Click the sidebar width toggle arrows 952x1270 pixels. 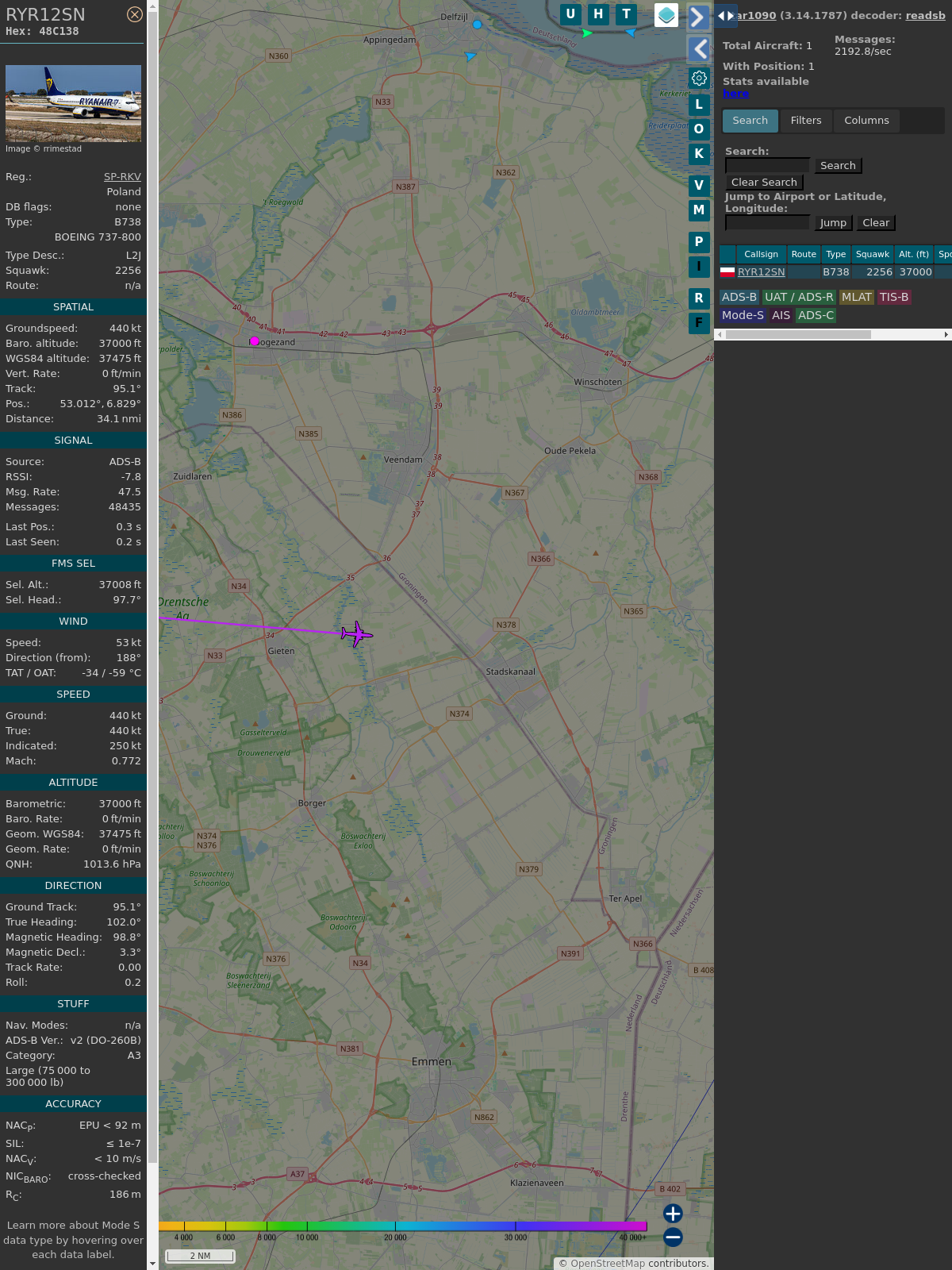[725, 16]
